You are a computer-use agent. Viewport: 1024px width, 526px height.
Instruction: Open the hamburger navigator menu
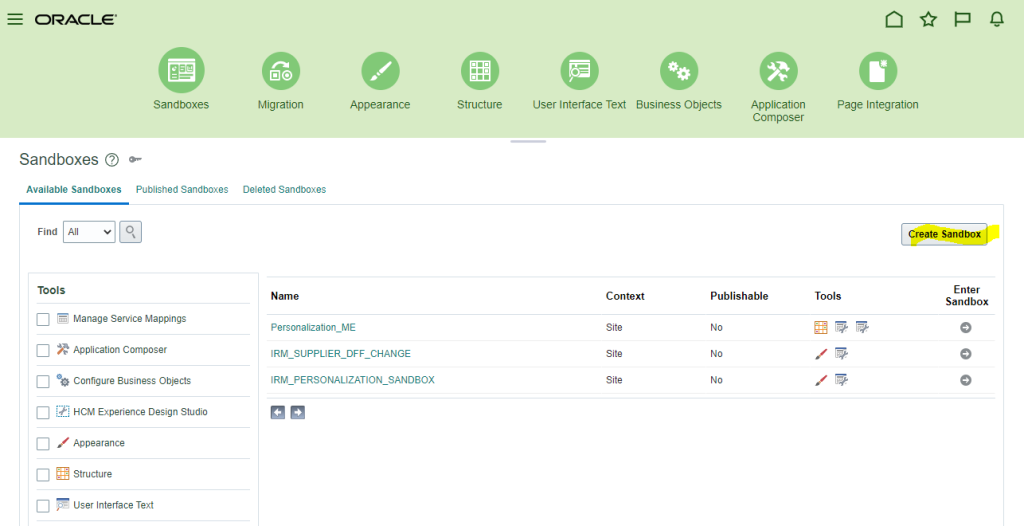click(x=15, y=19)
